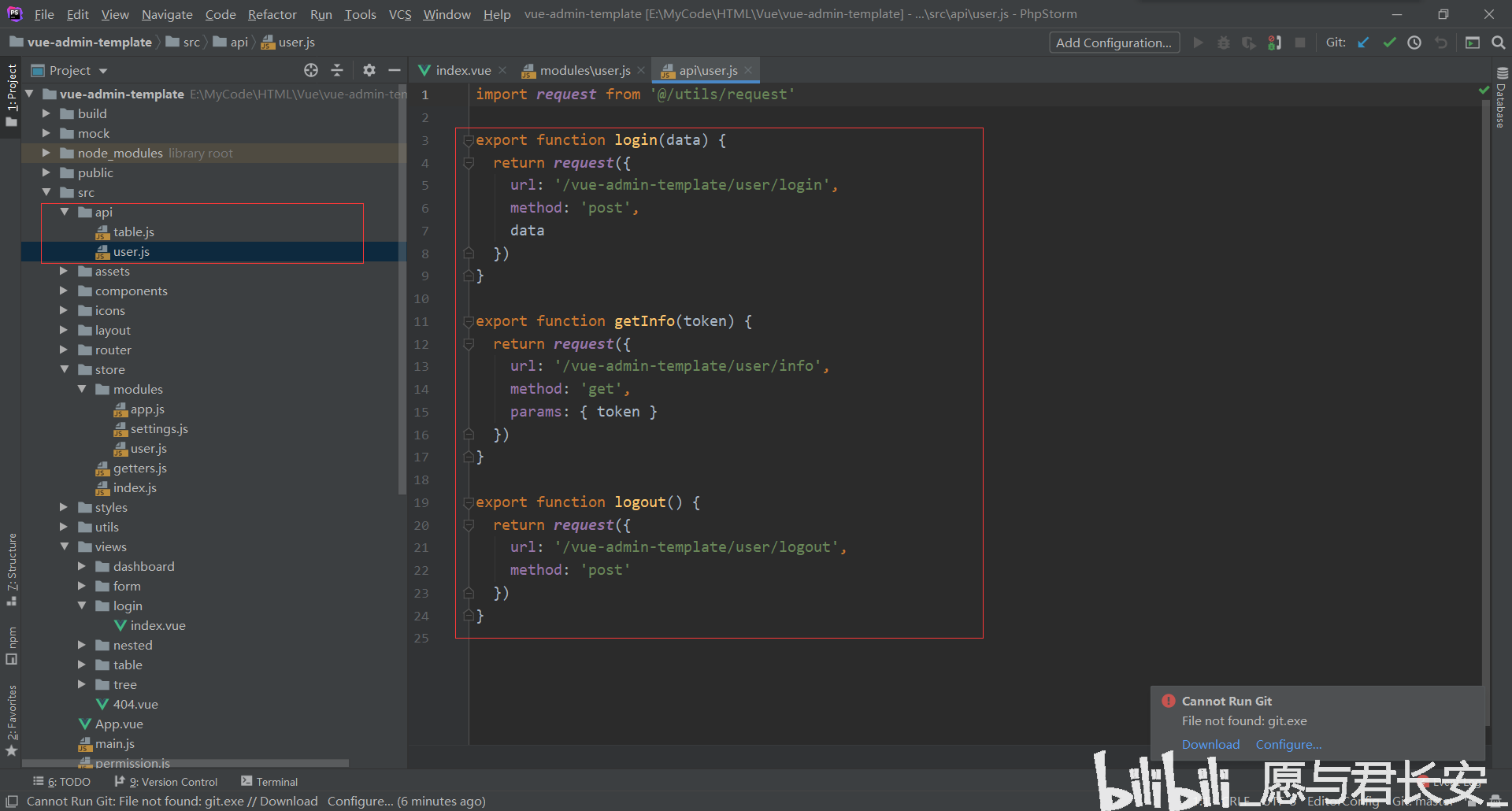Collapse the store folder
Image resolution: width=1512 pixels, height=811 pixels.
click(x=65, y=369)
